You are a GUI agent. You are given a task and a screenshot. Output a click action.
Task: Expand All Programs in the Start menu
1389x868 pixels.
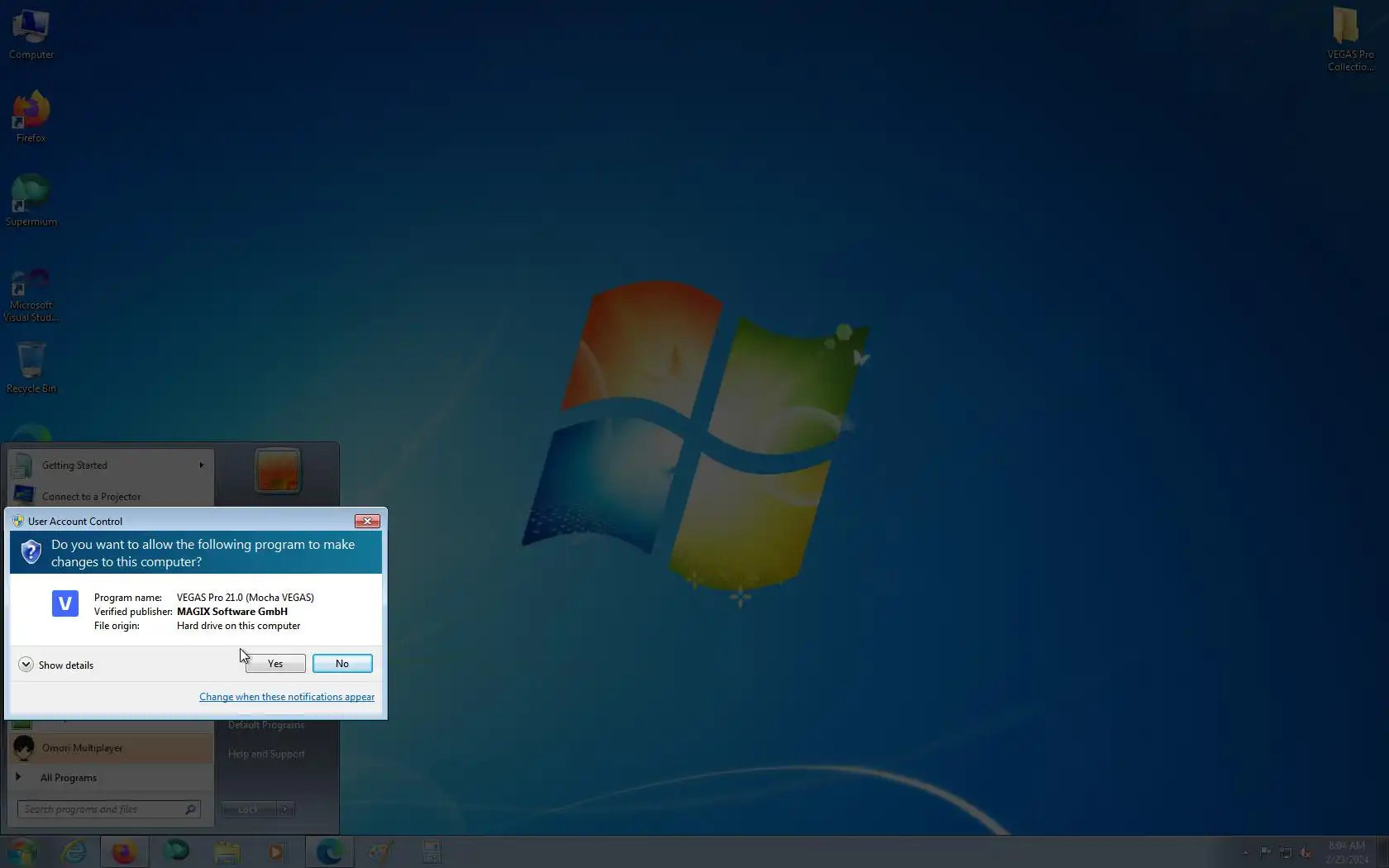[x=111, y=778]
